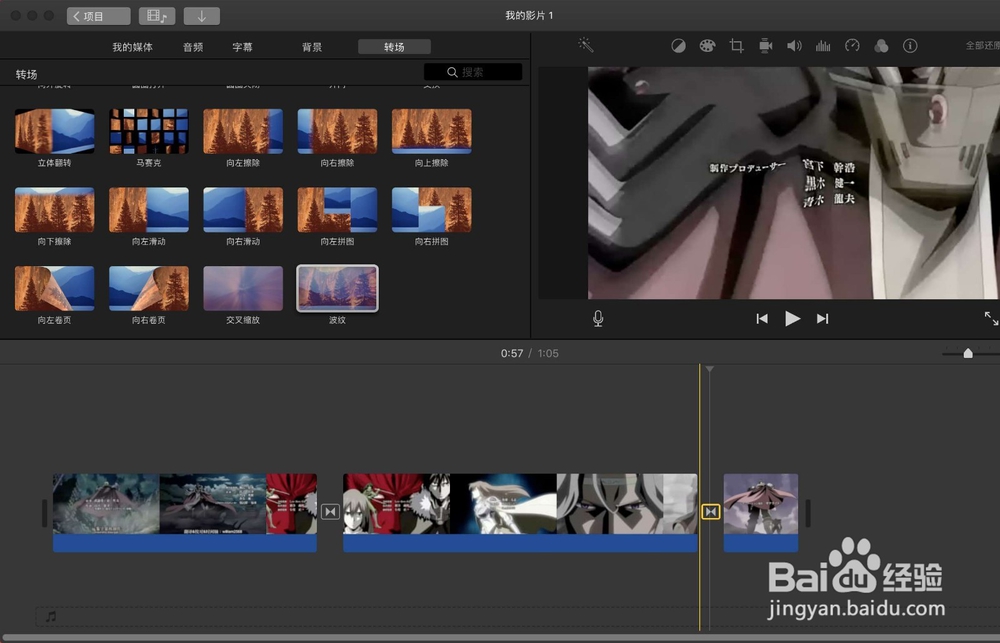The image size is (1000, 643).
Task: Open the 字幕 tab
Action: pyautogui.click(x=242, y=47)
